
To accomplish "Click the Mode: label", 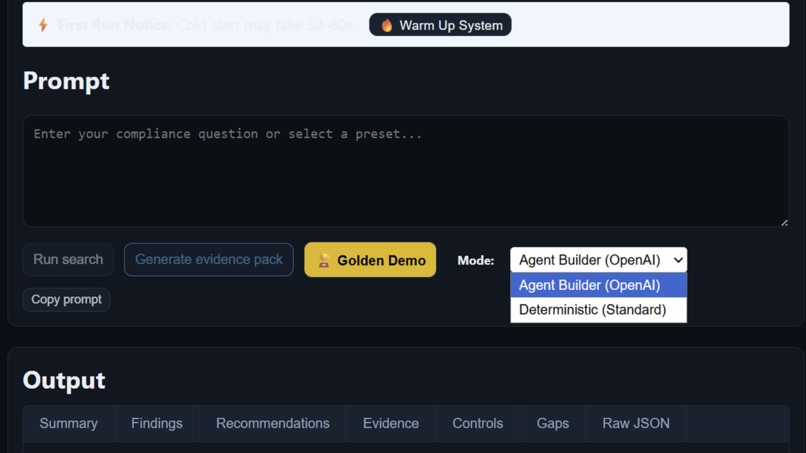I will 475,260.
